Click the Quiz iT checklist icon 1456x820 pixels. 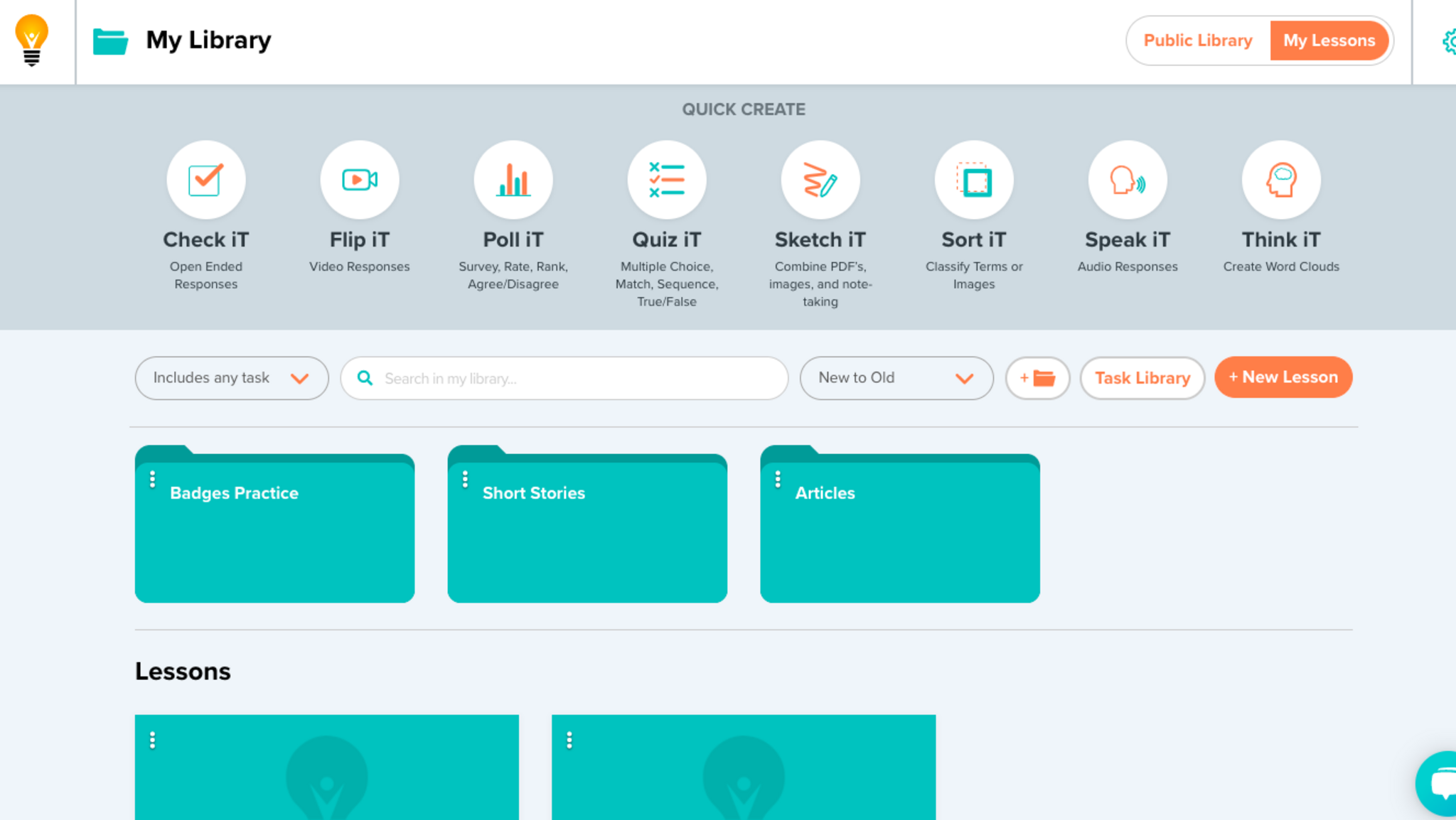[x=667, y=180]
